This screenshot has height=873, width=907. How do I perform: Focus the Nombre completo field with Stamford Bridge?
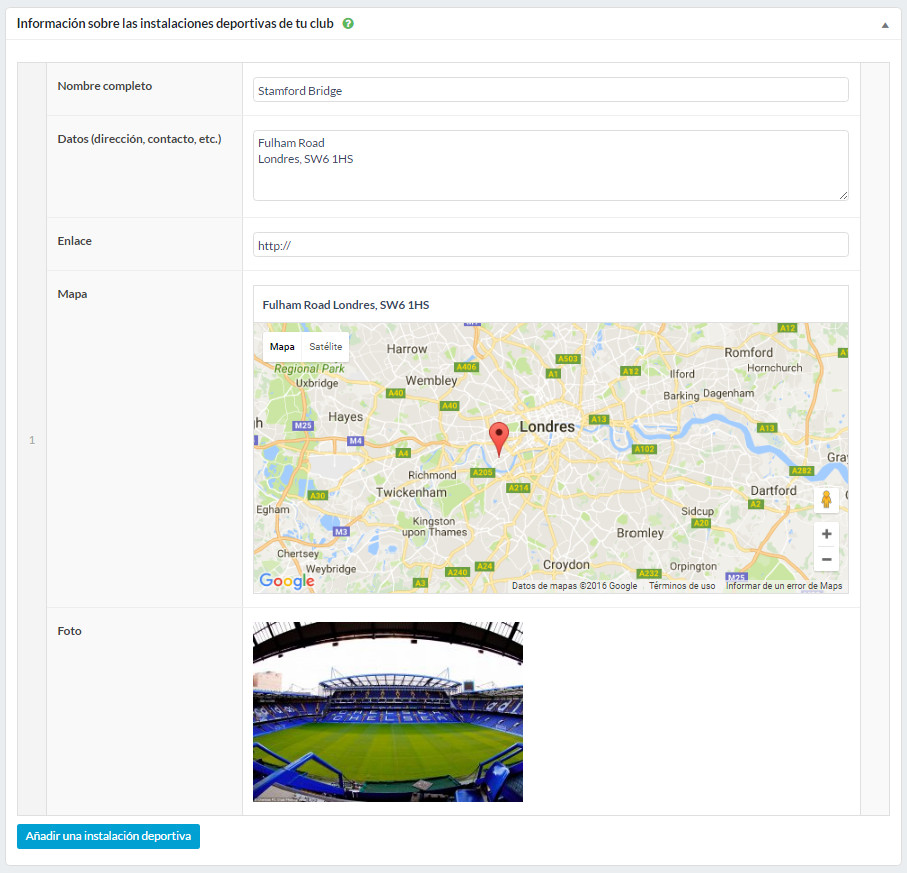(550, 90)
